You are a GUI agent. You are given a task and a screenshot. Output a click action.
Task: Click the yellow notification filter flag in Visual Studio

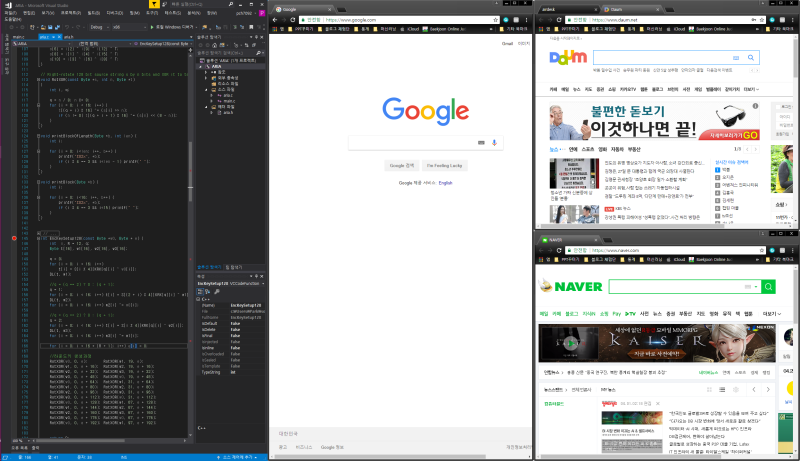(154, 4)
